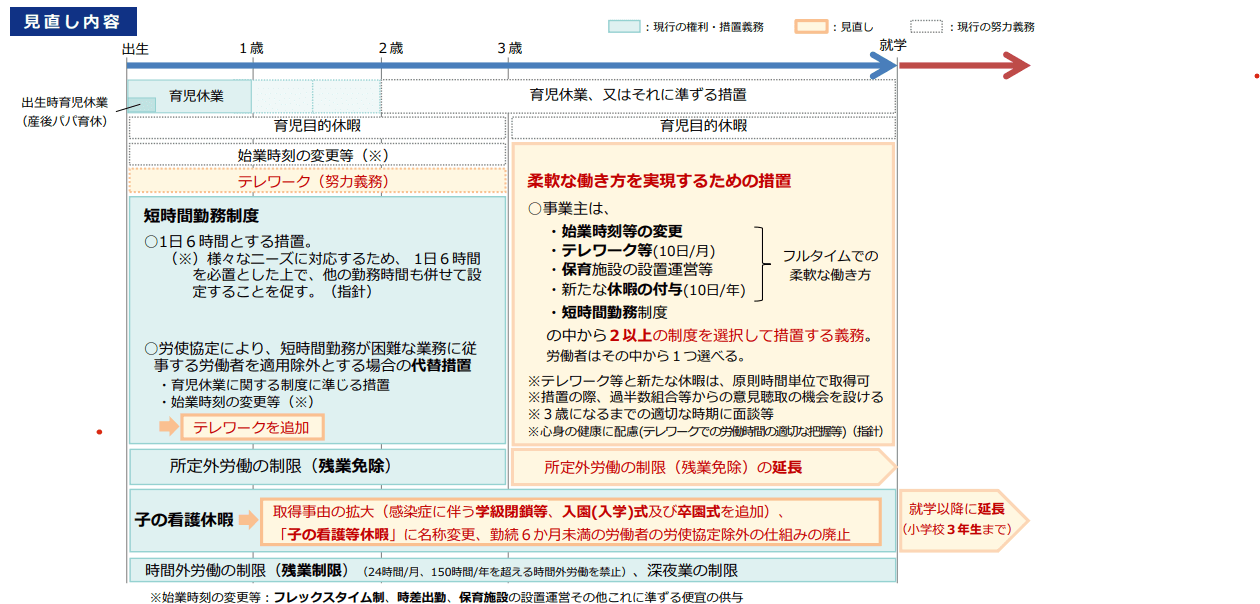Screen dimensions: 1260x604
Task: Select the 1歳 timeline label
Action: (x=252, y=47)
